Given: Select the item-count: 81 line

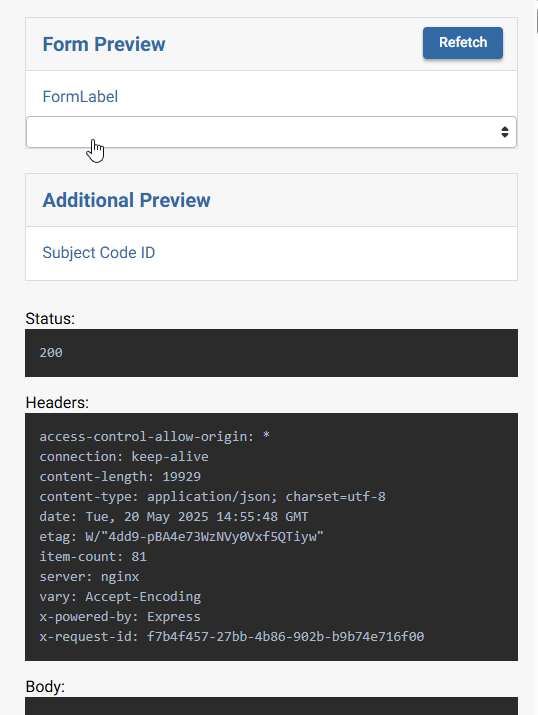Looking at the screenshot, I should 93,557.
